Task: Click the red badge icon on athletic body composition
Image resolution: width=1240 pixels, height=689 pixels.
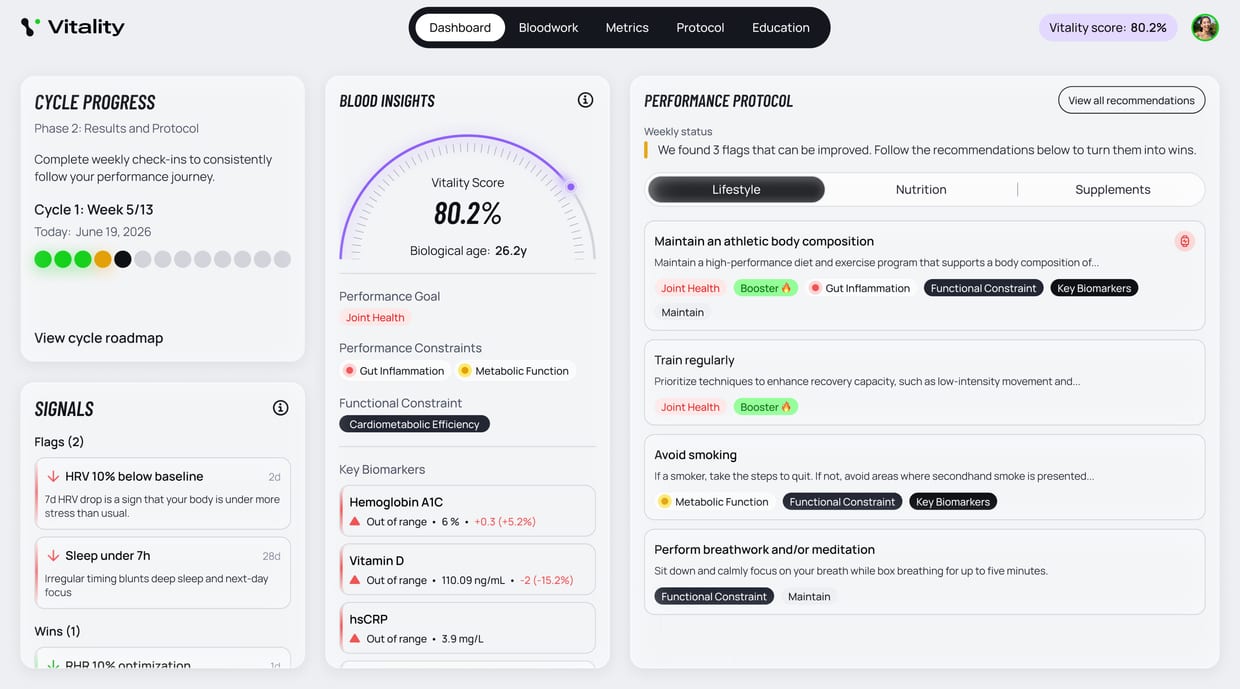Action: [1184, 241]
